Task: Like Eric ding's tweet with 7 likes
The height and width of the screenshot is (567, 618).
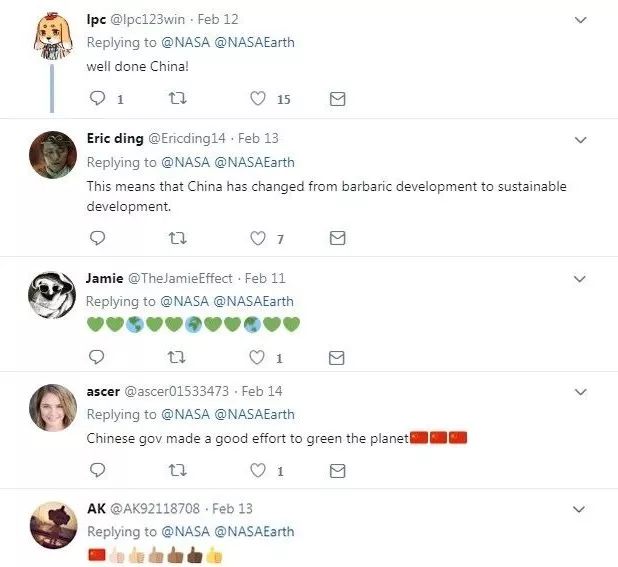Action: click(258, 238)
